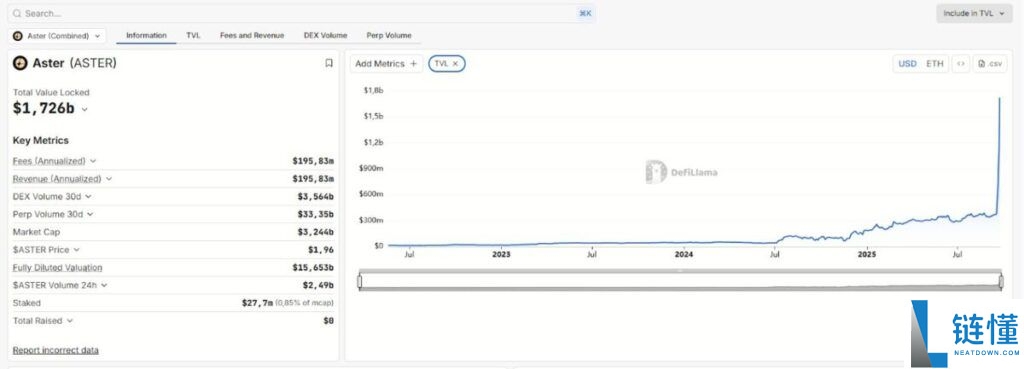Expand Revenue (Annualized) details

pyautogui.click(x=109, y=178)
